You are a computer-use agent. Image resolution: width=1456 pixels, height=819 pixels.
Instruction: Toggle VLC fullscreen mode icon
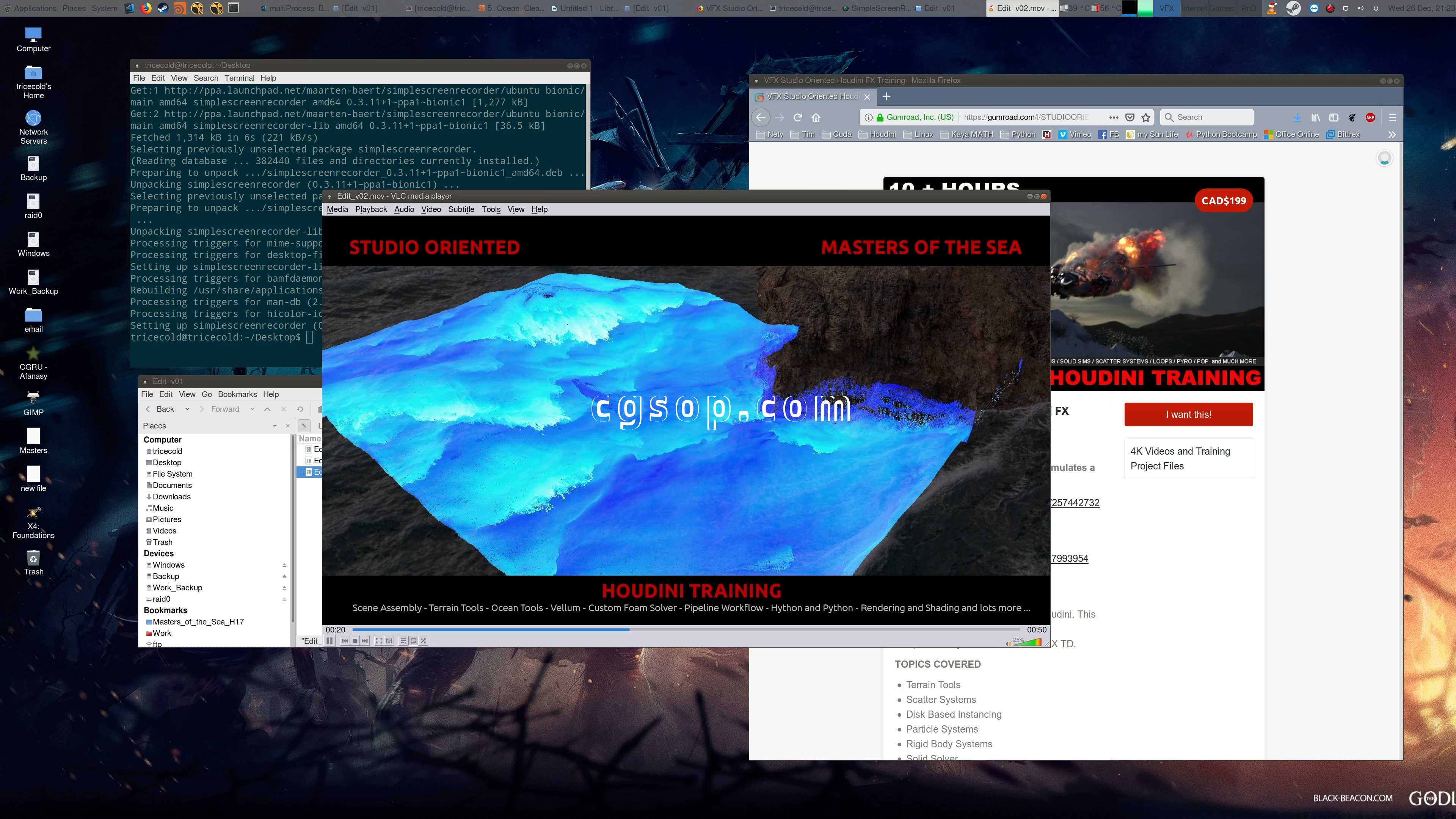[x=379, y=640]
